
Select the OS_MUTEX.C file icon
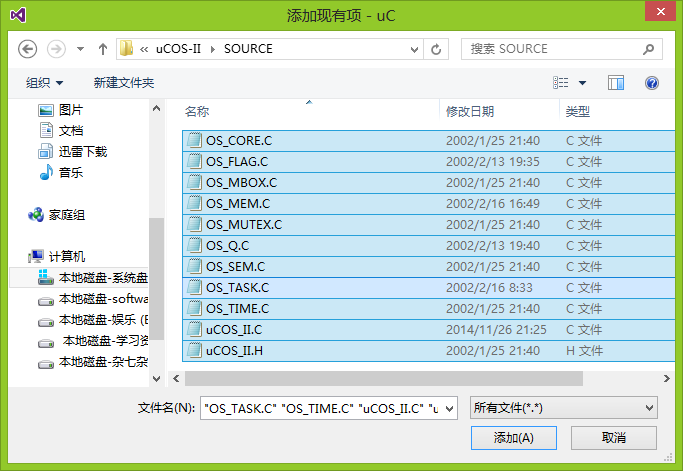pos(194,224)
